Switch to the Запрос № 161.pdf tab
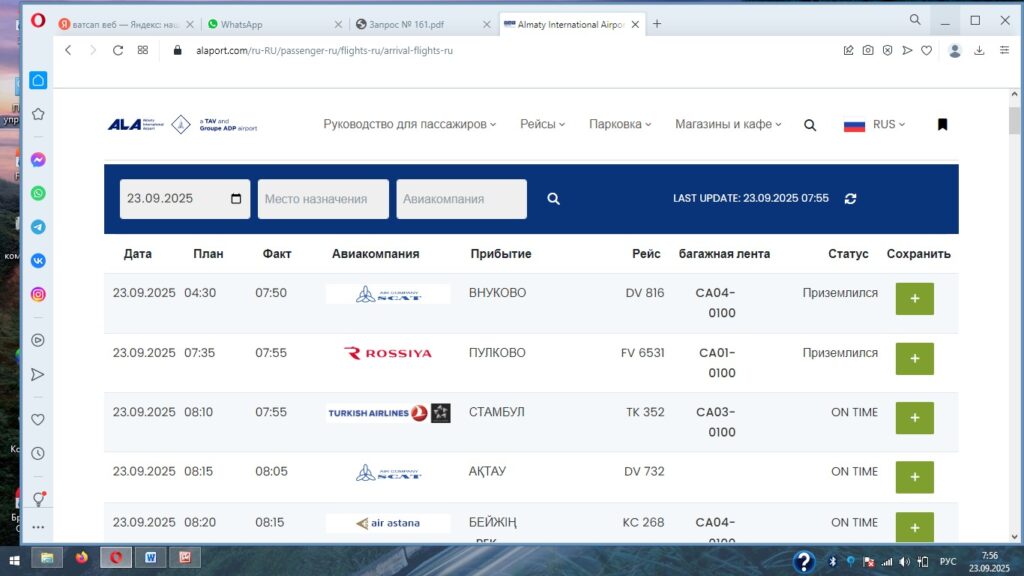1024x576 pixels. [418, 23]
